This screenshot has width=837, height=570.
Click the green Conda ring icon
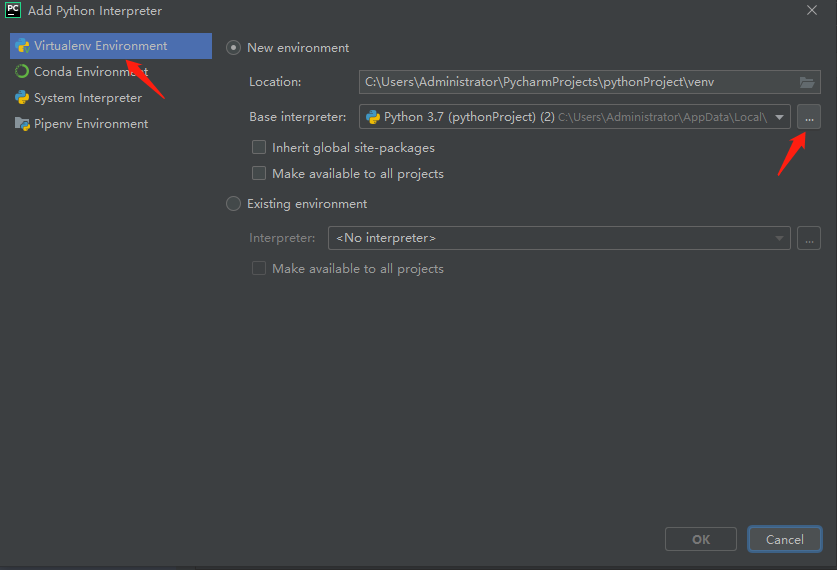point(22,72)
